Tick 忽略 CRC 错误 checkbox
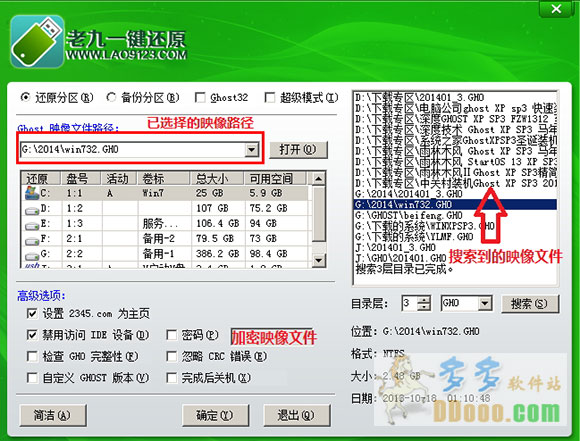This screenshot has width=580, height=441. point(171,356)
